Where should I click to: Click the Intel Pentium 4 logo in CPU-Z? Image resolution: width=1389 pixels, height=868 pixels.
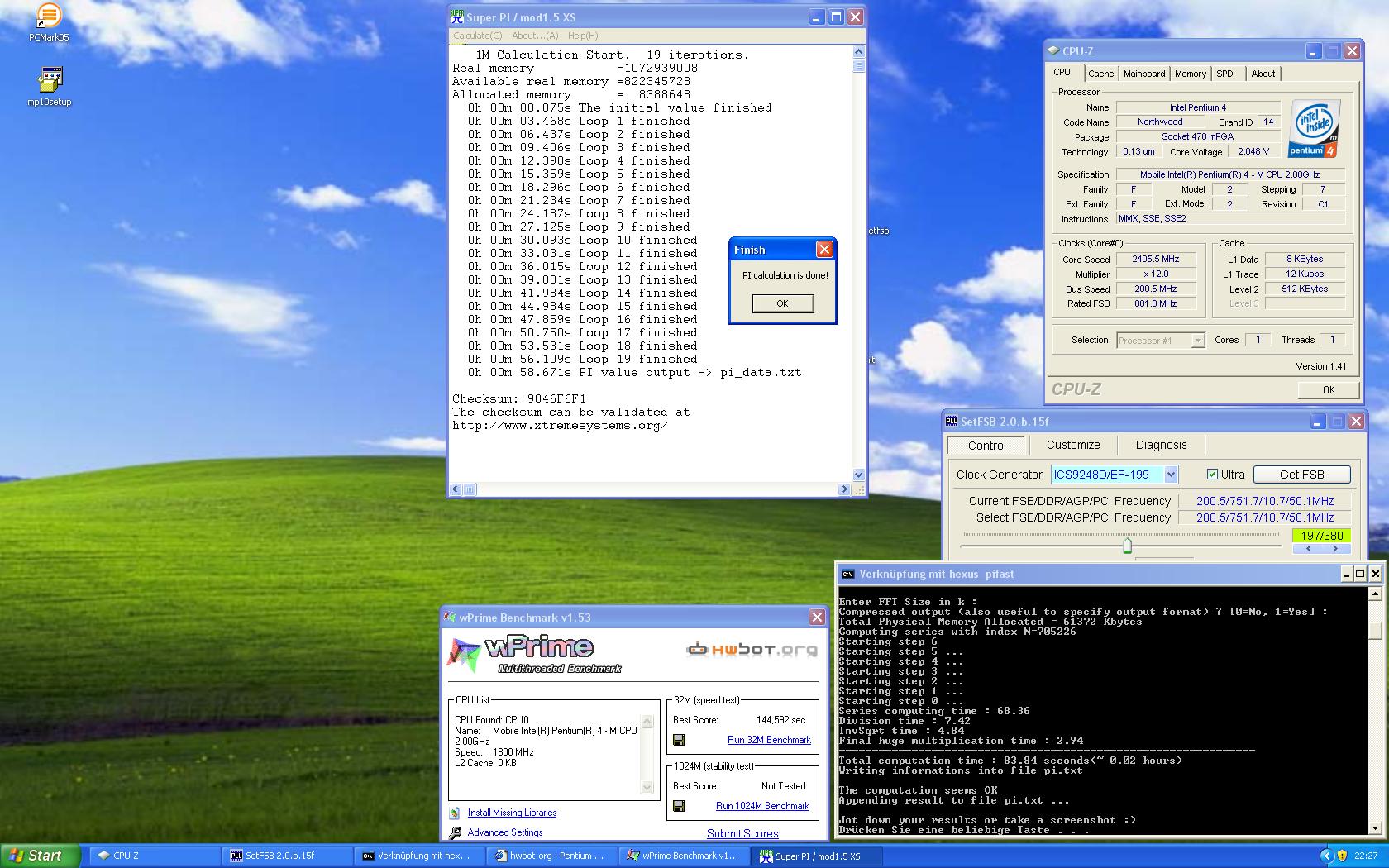[1314, 129]
